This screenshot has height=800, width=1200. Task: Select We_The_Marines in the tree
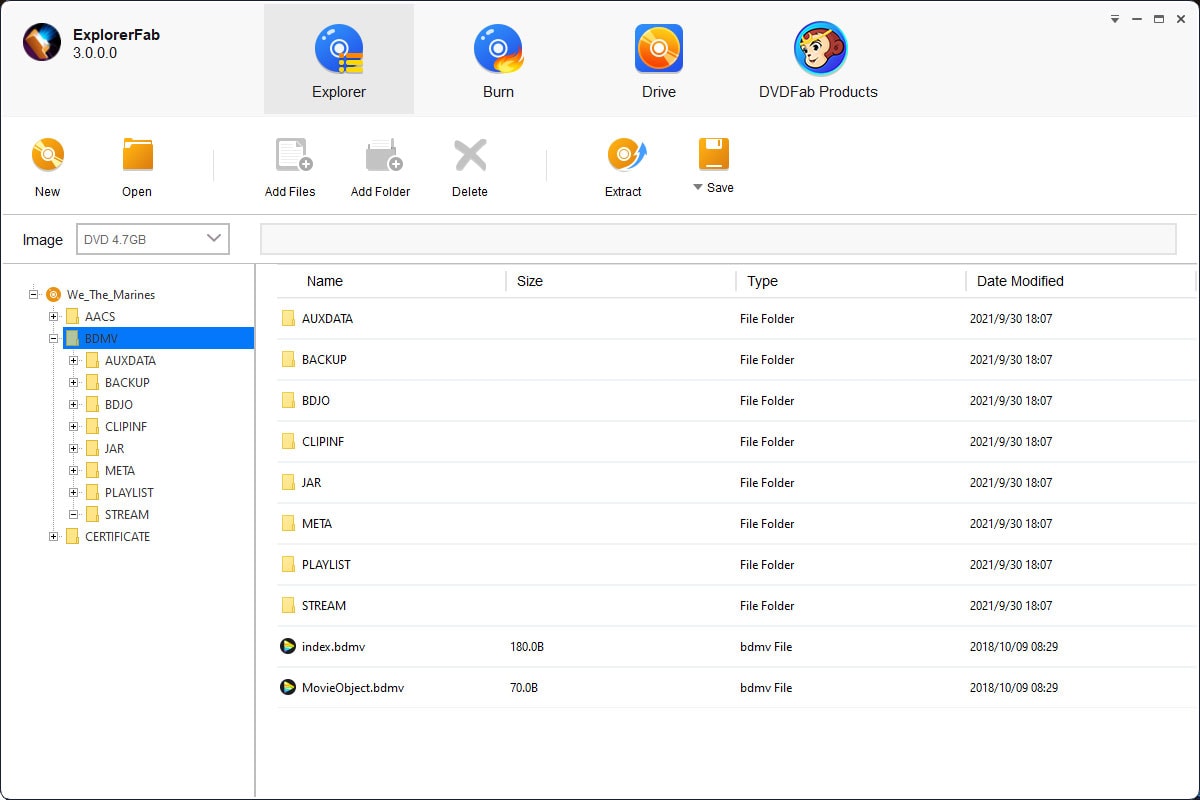click(110, 294)
